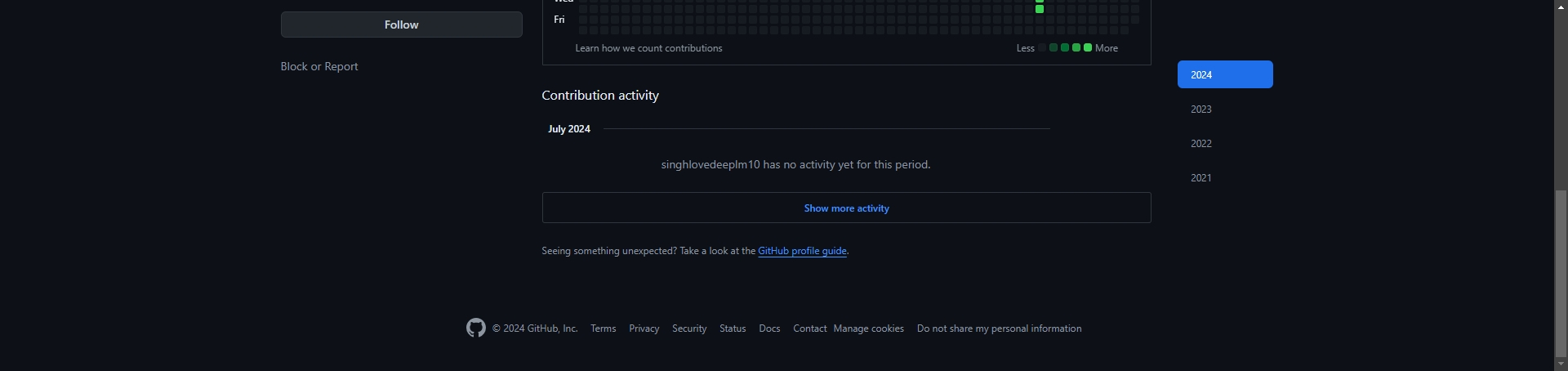Open the GitHub profile guide link
The image size is (1568, 371).
[802, 251]
